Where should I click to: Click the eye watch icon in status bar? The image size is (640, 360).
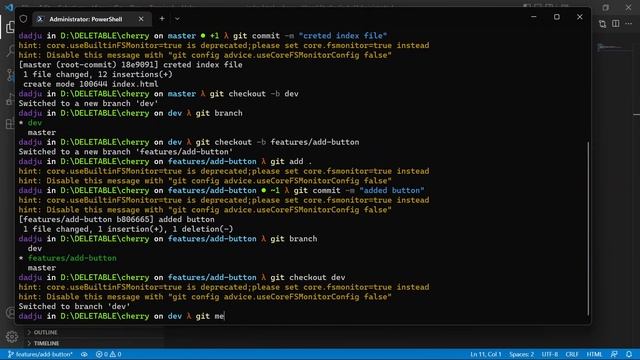[x=84, y=354]
